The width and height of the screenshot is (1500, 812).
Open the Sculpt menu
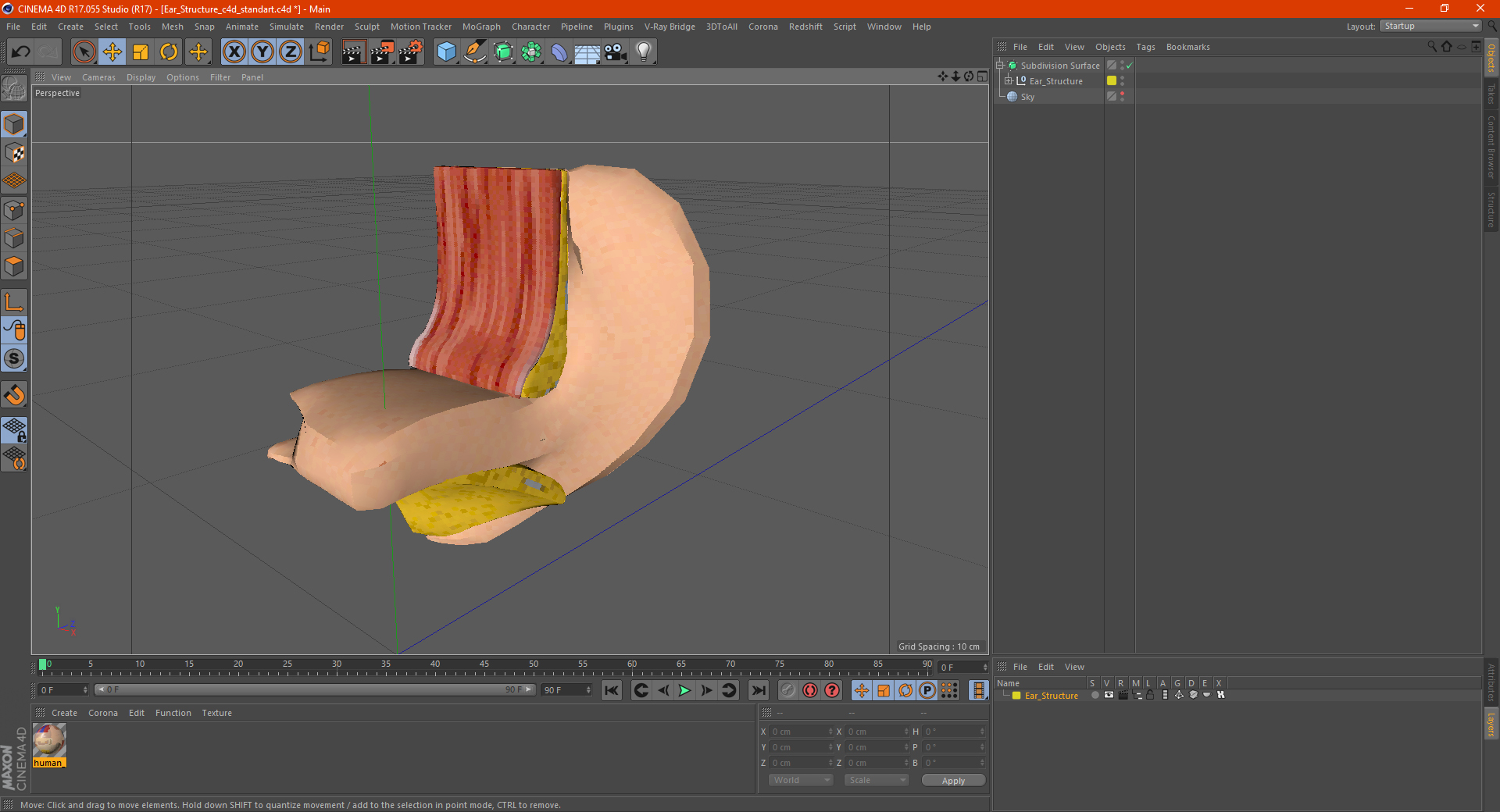366,27
